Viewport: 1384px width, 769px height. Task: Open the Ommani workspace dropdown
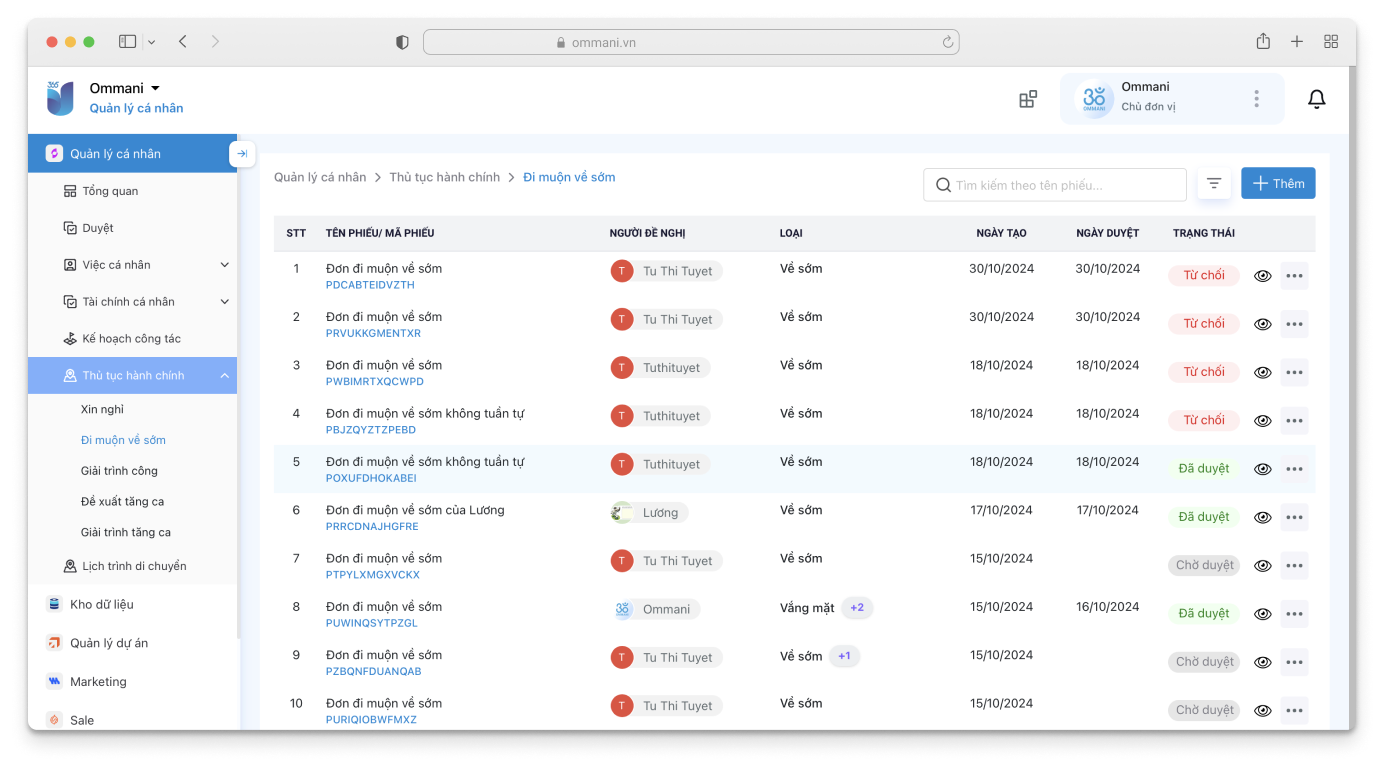(155, 88)
